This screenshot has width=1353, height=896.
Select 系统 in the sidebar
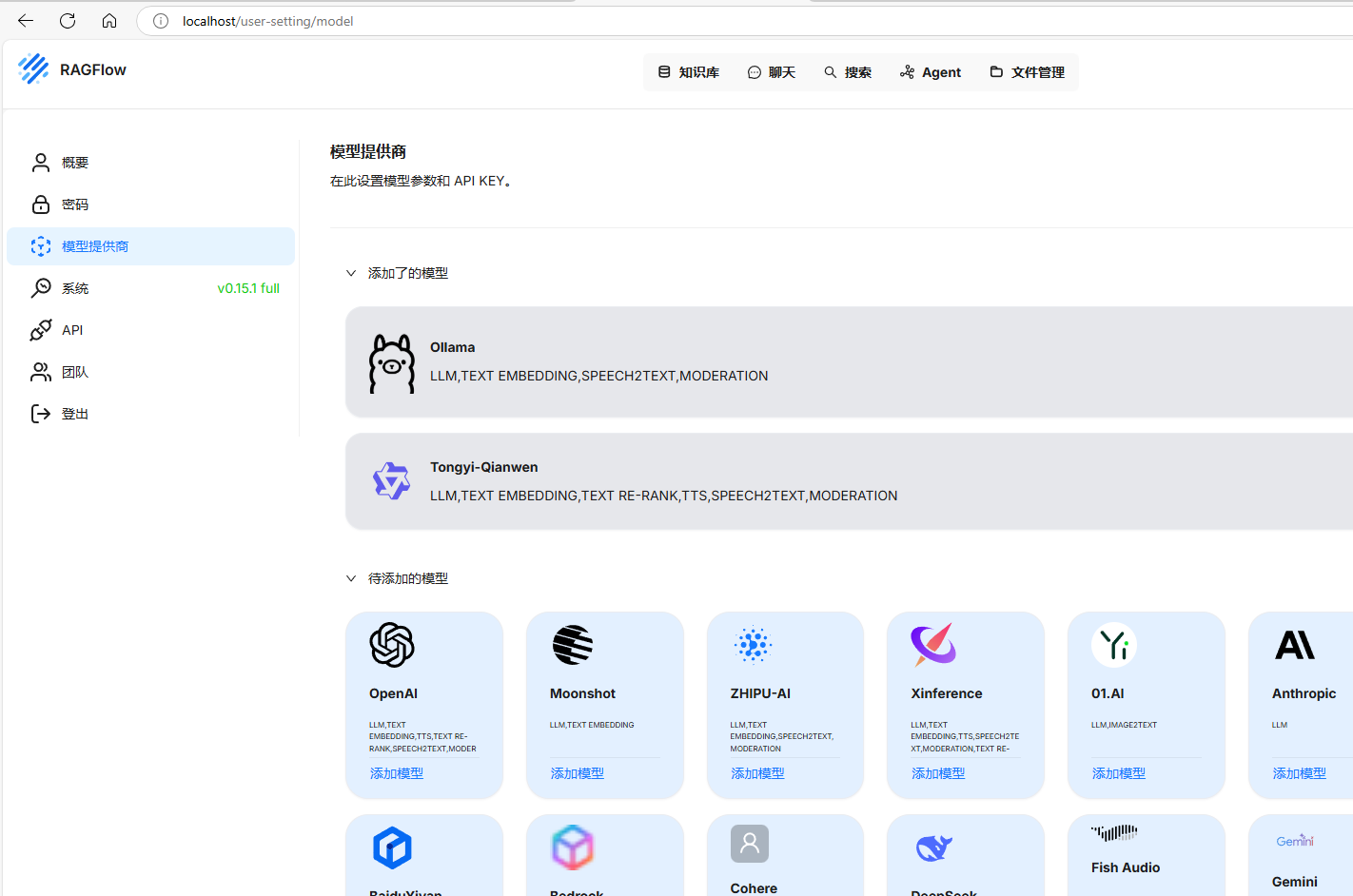click(x=151, y=288)
